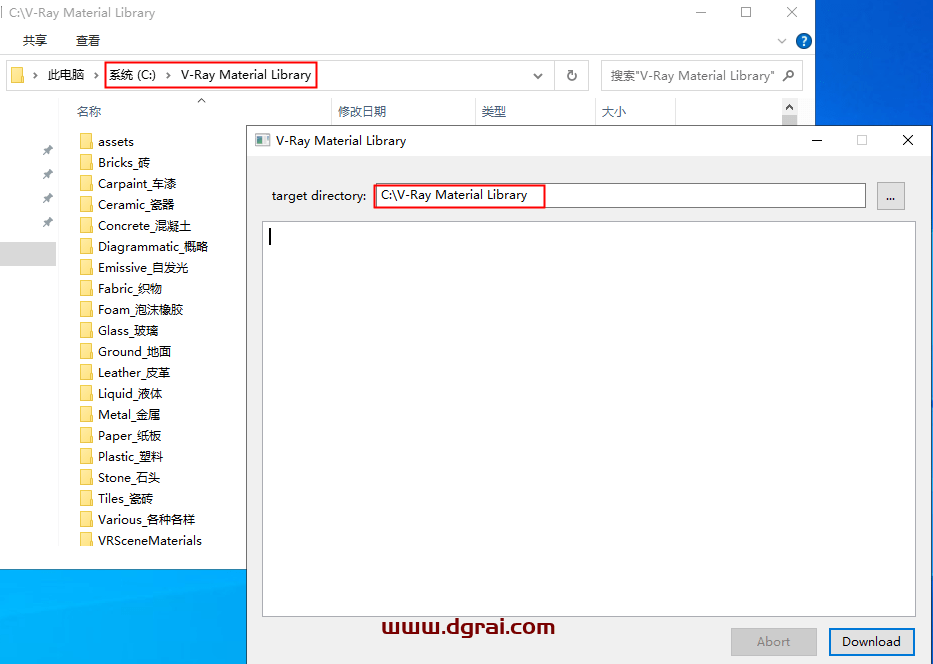
Task: Close the V-Ray Material Library dialog
Action: 908,140
